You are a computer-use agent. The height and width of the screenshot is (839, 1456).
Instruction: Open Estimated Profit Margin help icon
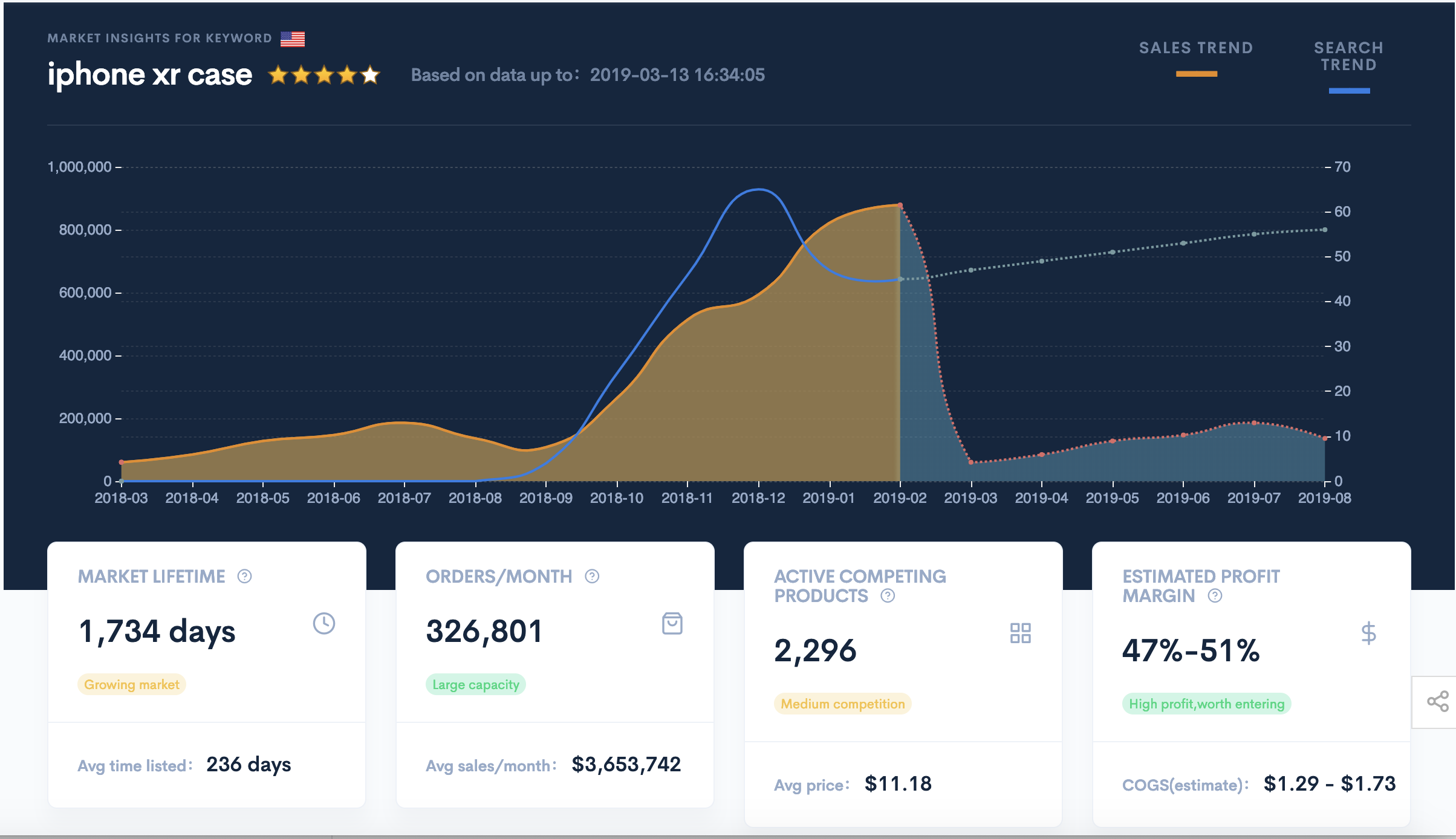[1215, 595]
